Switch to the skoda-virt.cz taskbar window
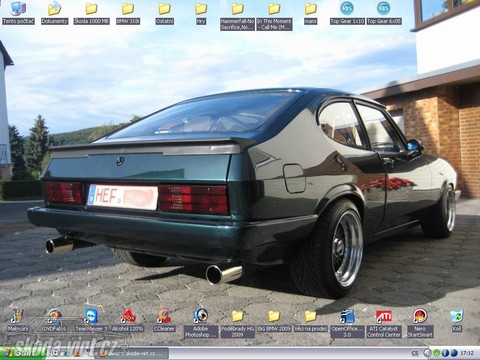This screenshot has height=360, width=480. [132, 353]
